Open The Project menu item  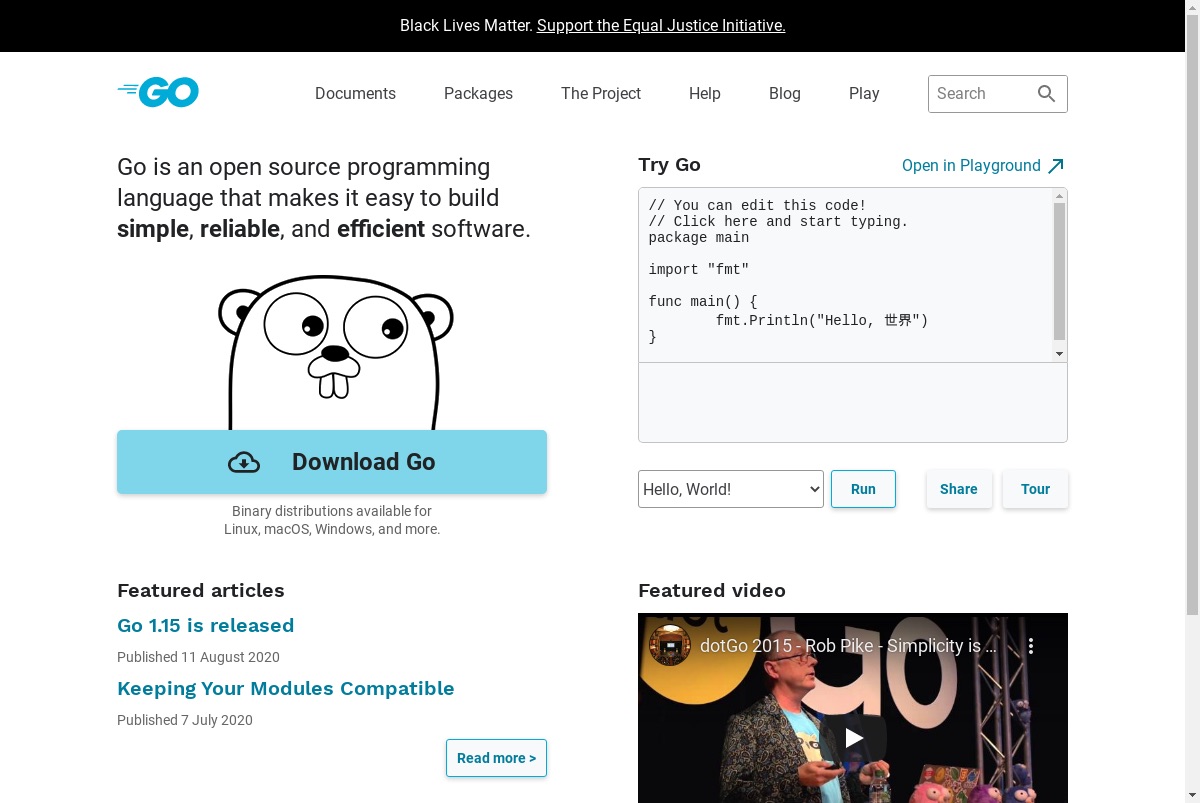pos(601,94)
